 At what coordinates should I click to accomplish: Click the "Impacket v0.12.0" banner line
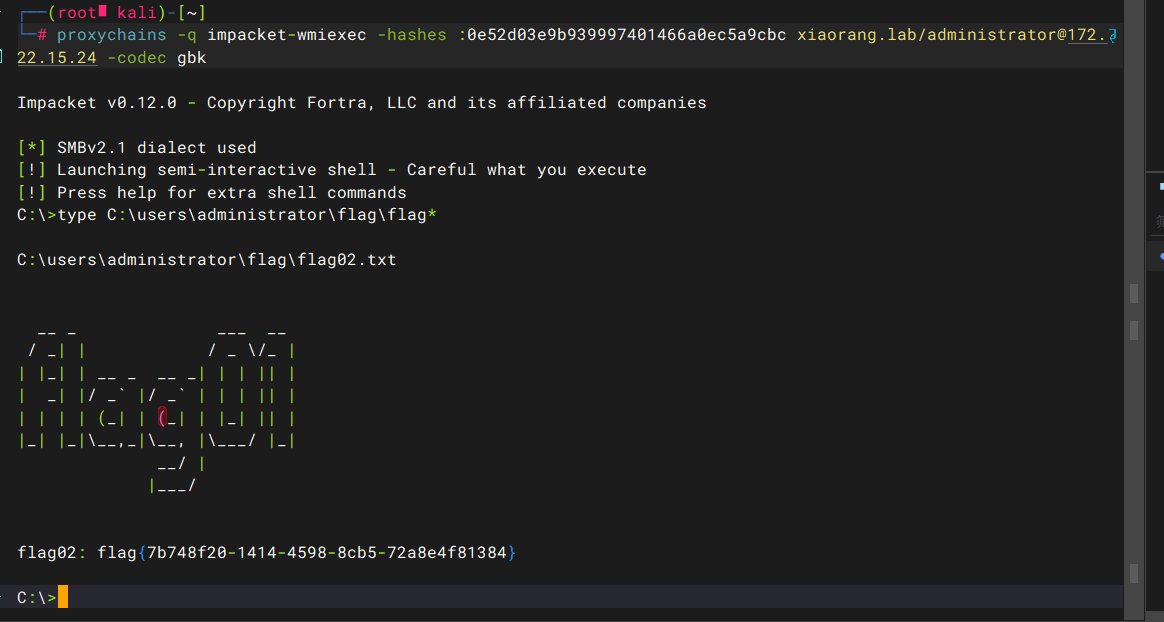point(362,102)
